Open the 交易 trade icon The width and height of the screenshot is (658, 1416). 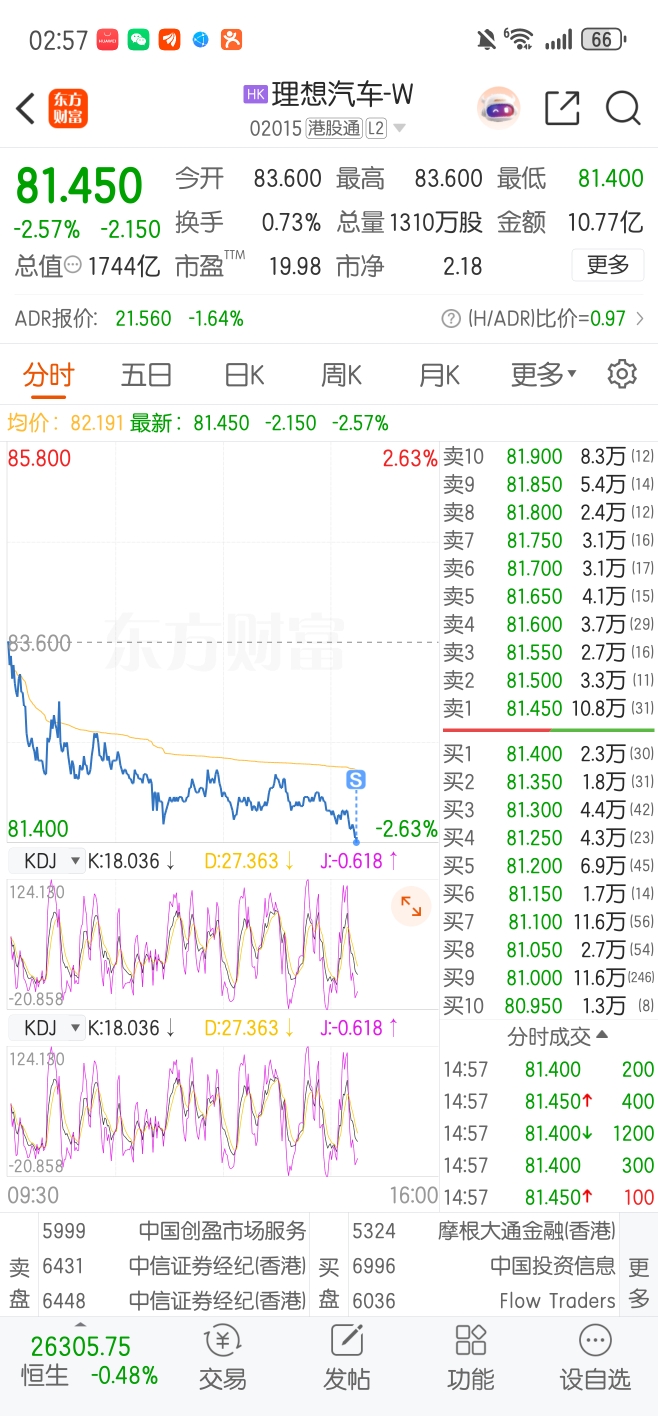222,1358
